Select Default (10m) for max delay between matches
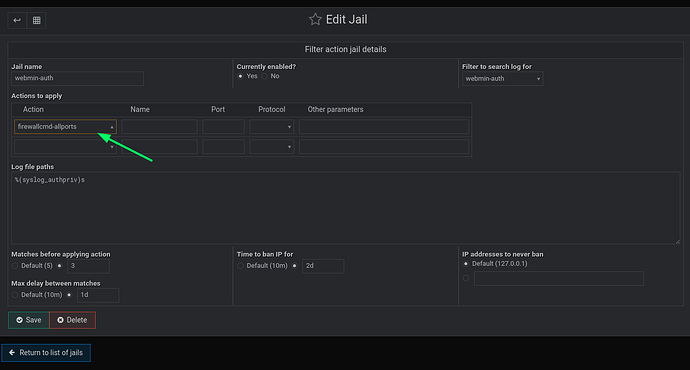The width and height of the screenshot is (690, 370). click(x=15, y=295)
